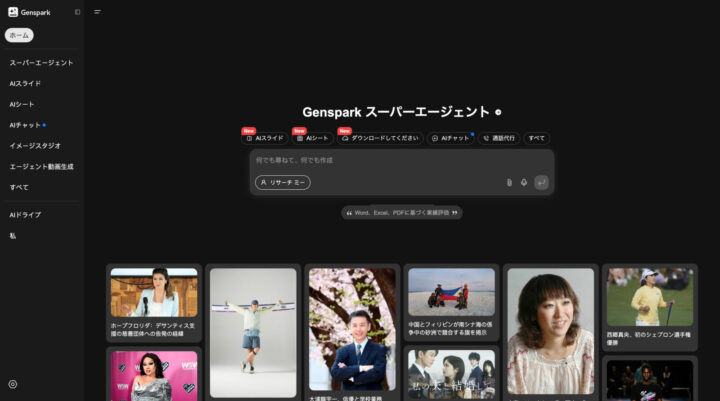
Task: Click the send arrow button in the prompt box
Action: tap(541, 182)
